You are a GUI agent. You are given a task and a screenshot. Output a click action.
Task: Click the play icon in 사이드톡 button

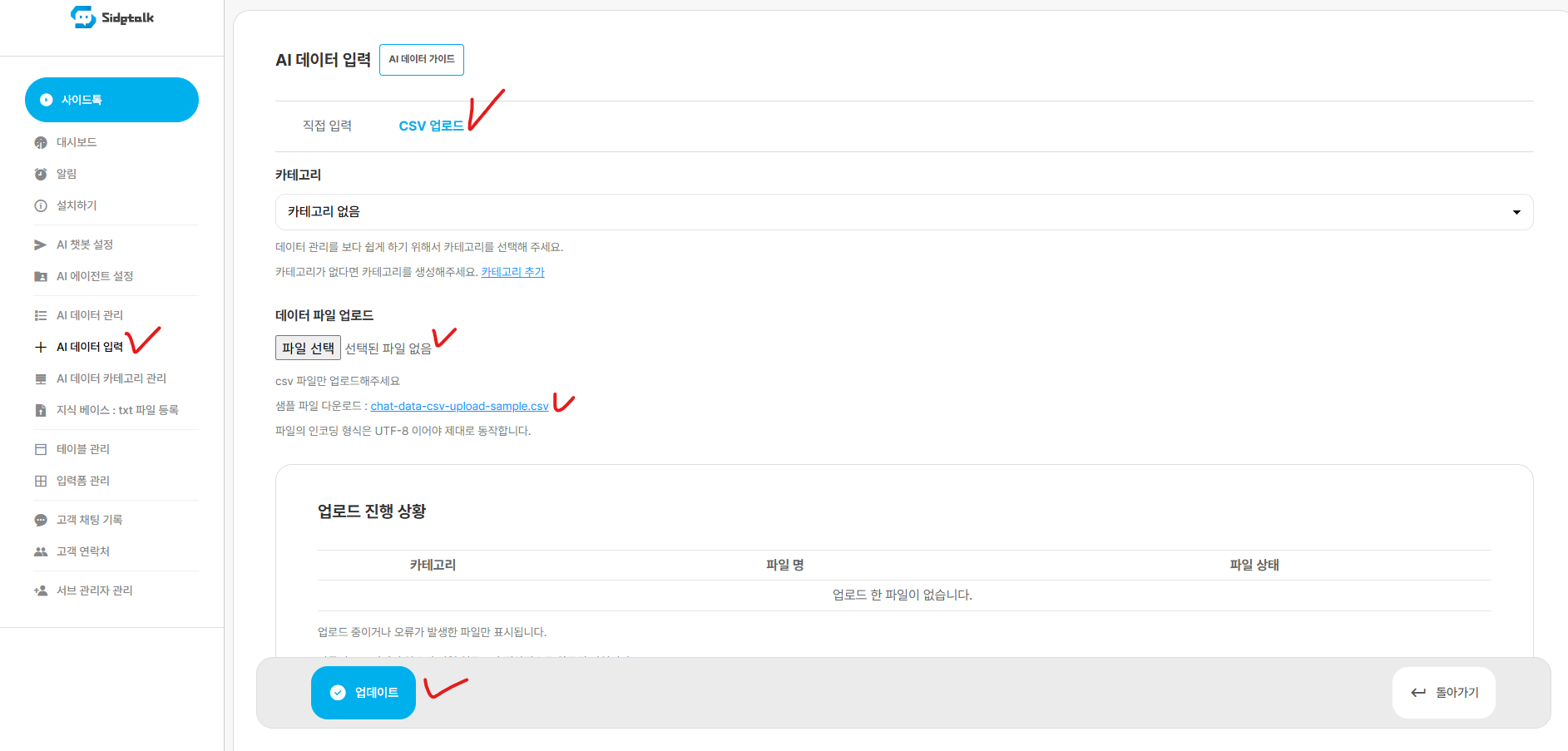pos(47,100)
